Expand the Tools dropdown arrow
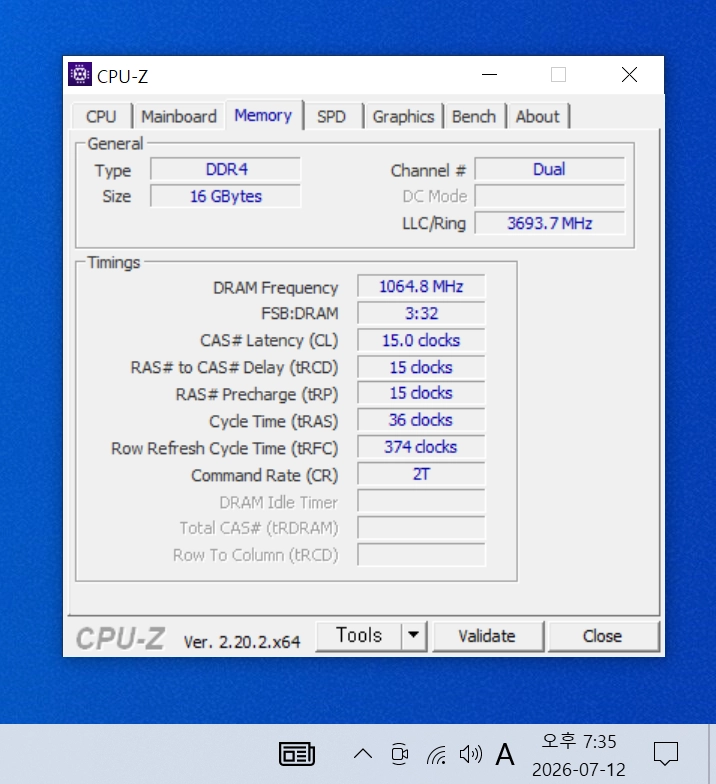The height and width of the screenshot is (784, 716). tap(414, 636)
